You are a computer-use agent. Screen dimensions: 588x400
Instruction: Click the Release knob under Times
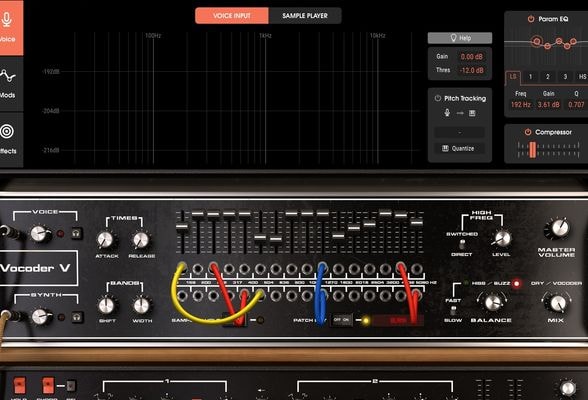pyautogui.click(x=141, y=240)
